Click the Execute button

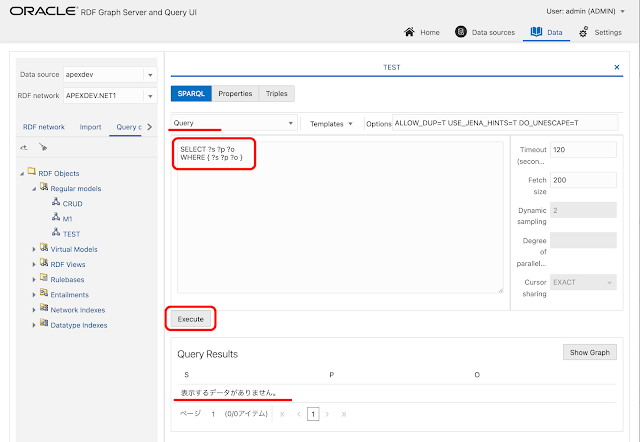click(191, 319)
